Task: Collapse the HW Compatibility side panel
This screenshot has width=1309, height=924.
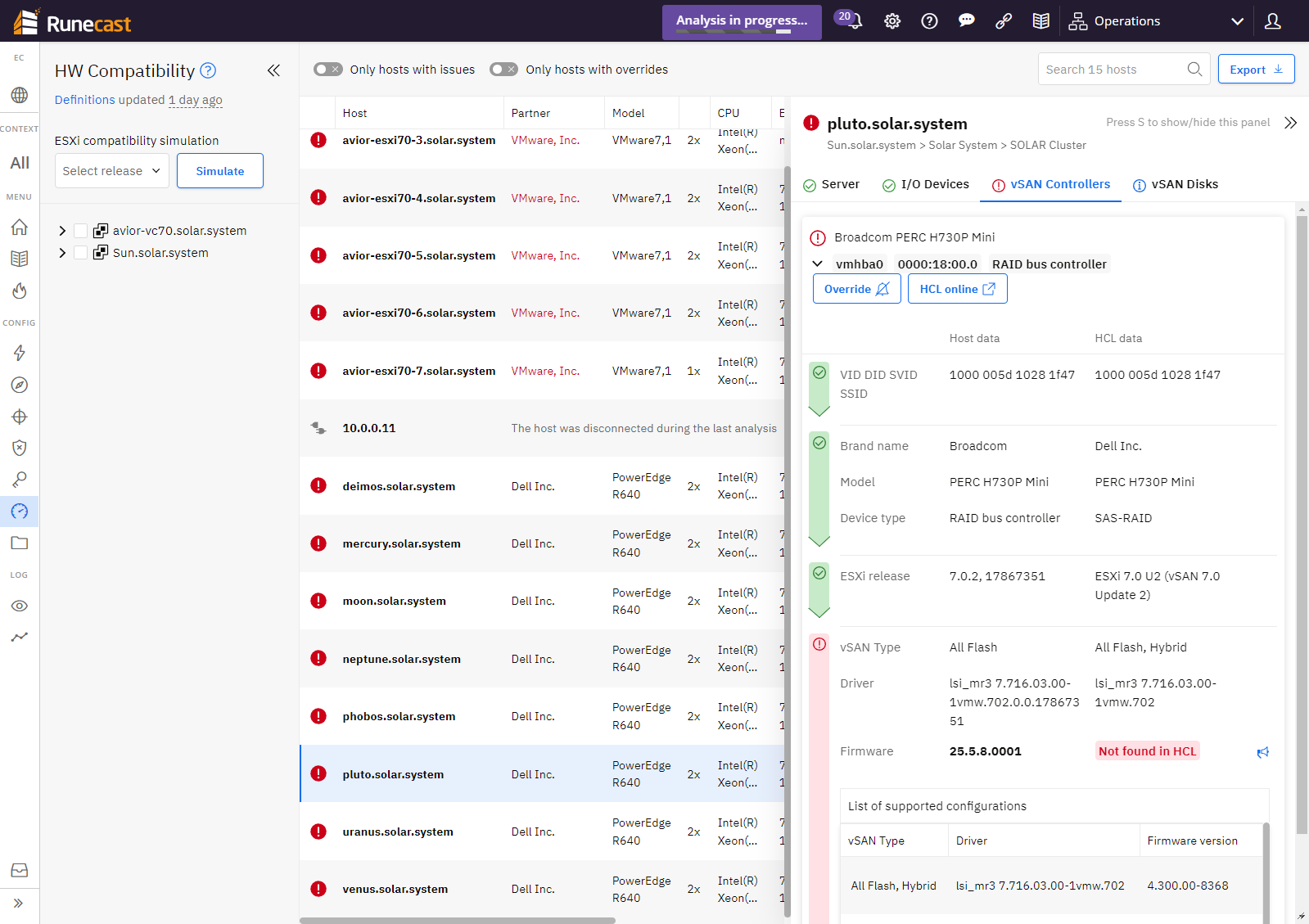Action: (x=273, y=71)
